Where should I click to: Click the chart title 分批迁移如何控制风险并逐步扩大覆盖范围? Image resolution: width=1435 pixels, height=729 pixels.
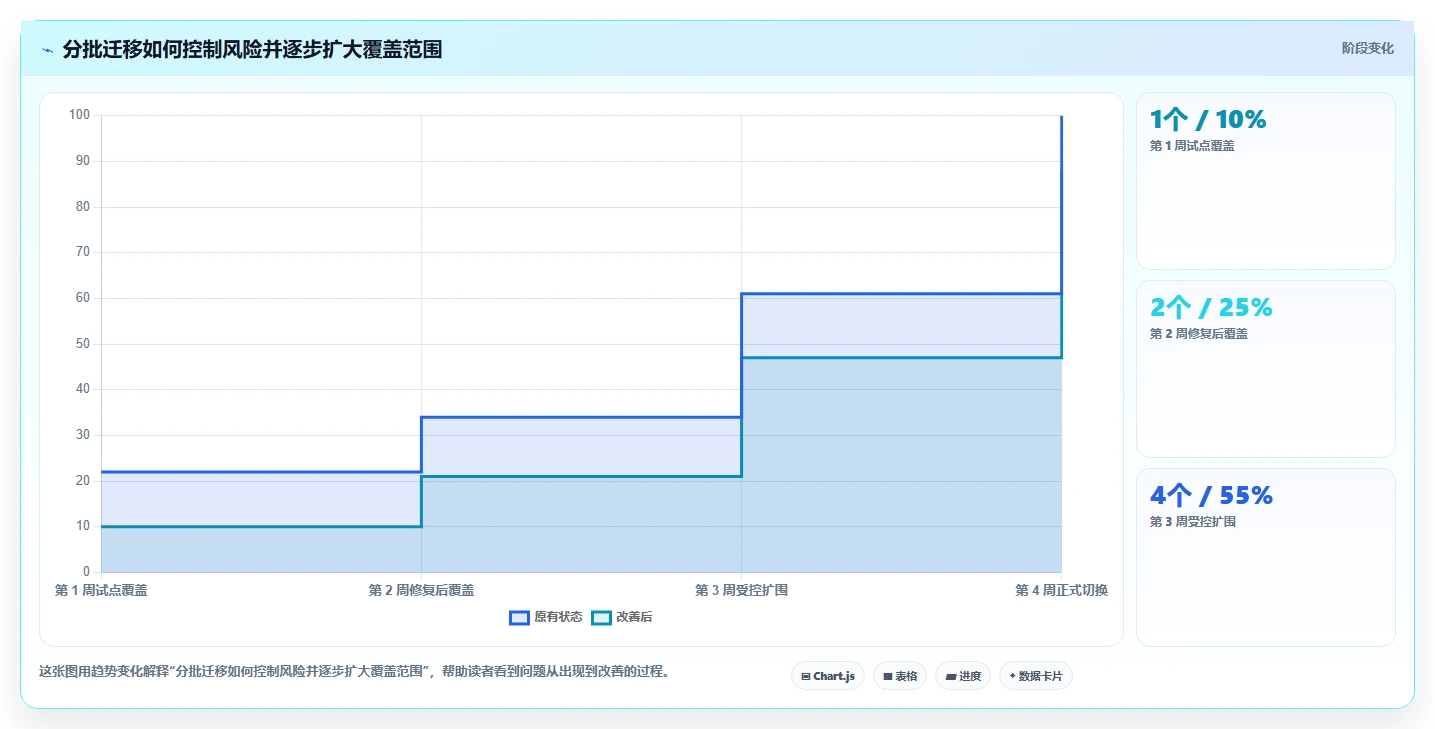point(252,50)
